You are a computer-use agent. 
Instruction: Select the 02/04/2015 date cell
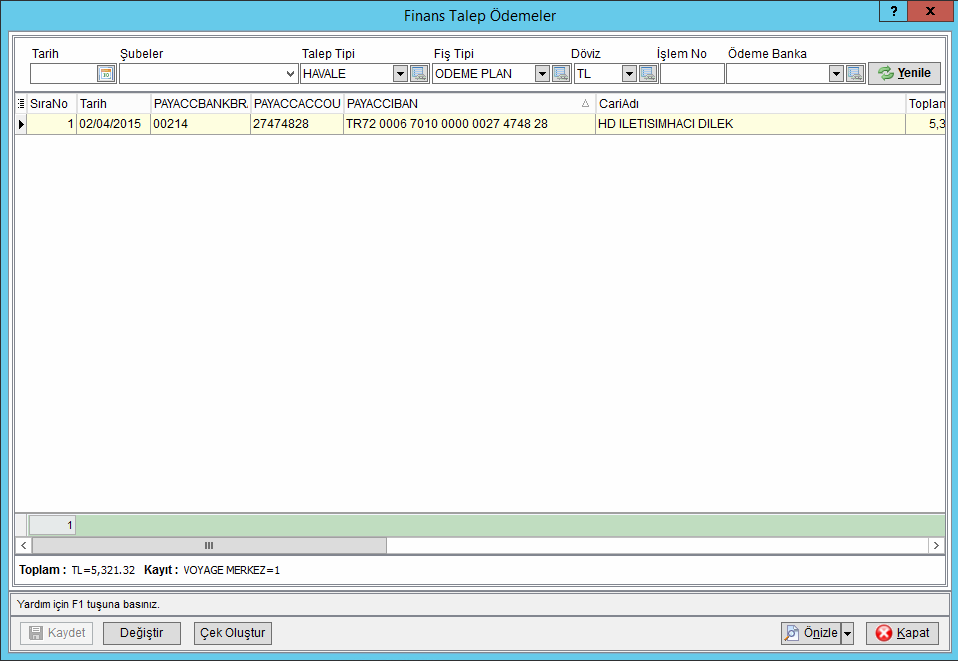(x=114, y=124)
